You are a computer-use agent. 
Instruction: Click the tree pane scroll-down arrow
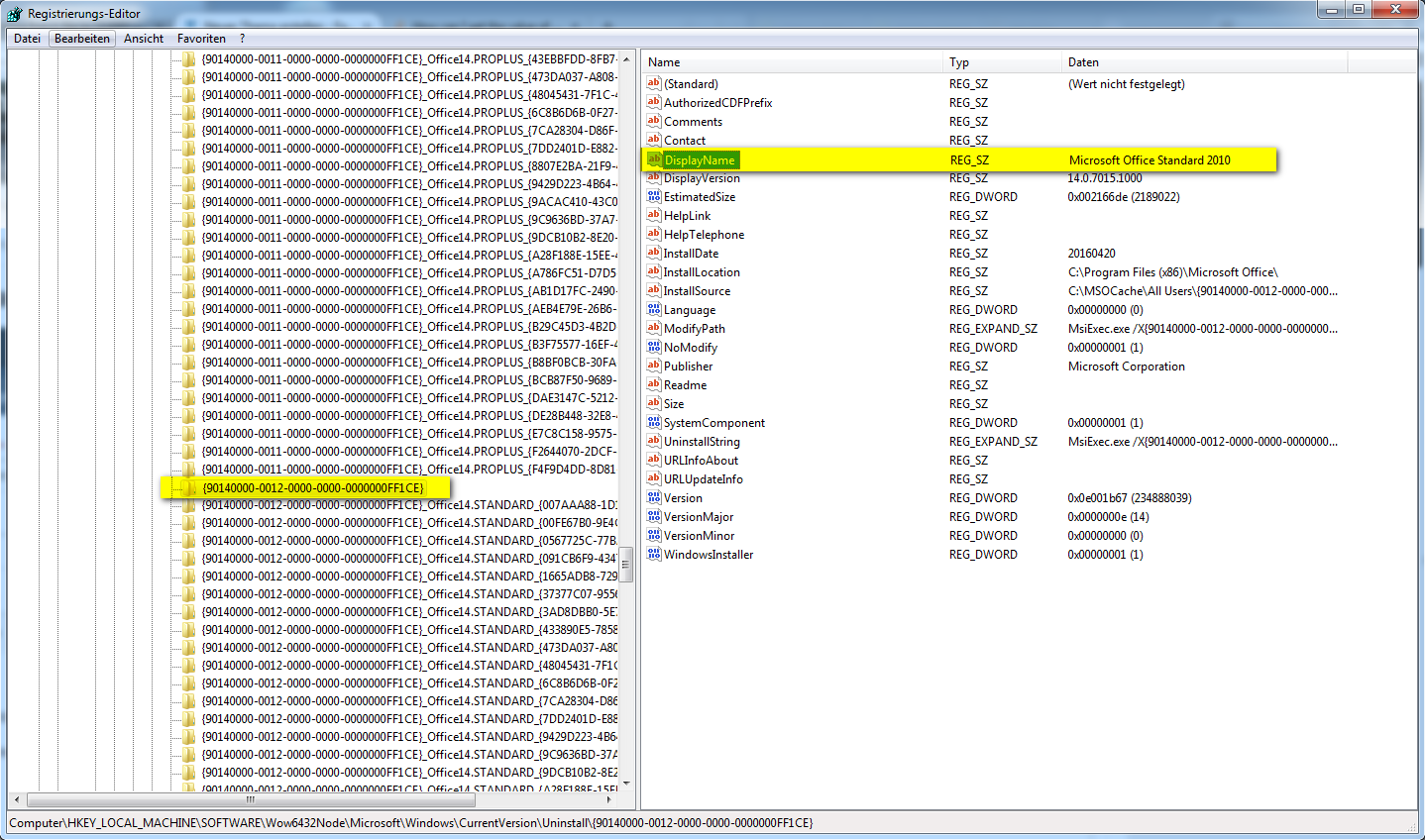coord(626,784)
